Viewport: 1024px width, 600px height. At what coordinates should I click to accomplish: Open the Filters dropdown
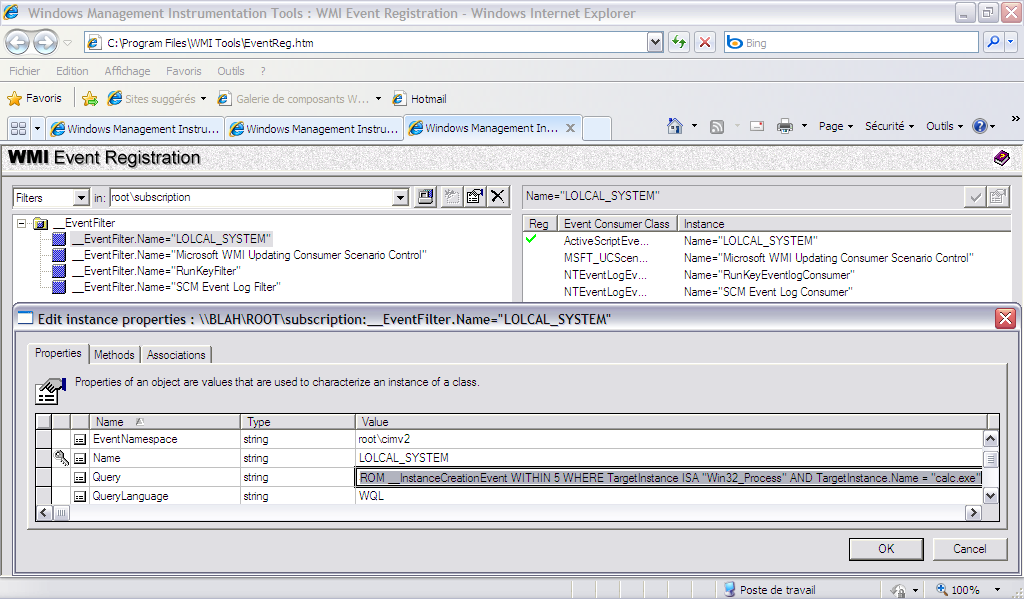[51, 198]
